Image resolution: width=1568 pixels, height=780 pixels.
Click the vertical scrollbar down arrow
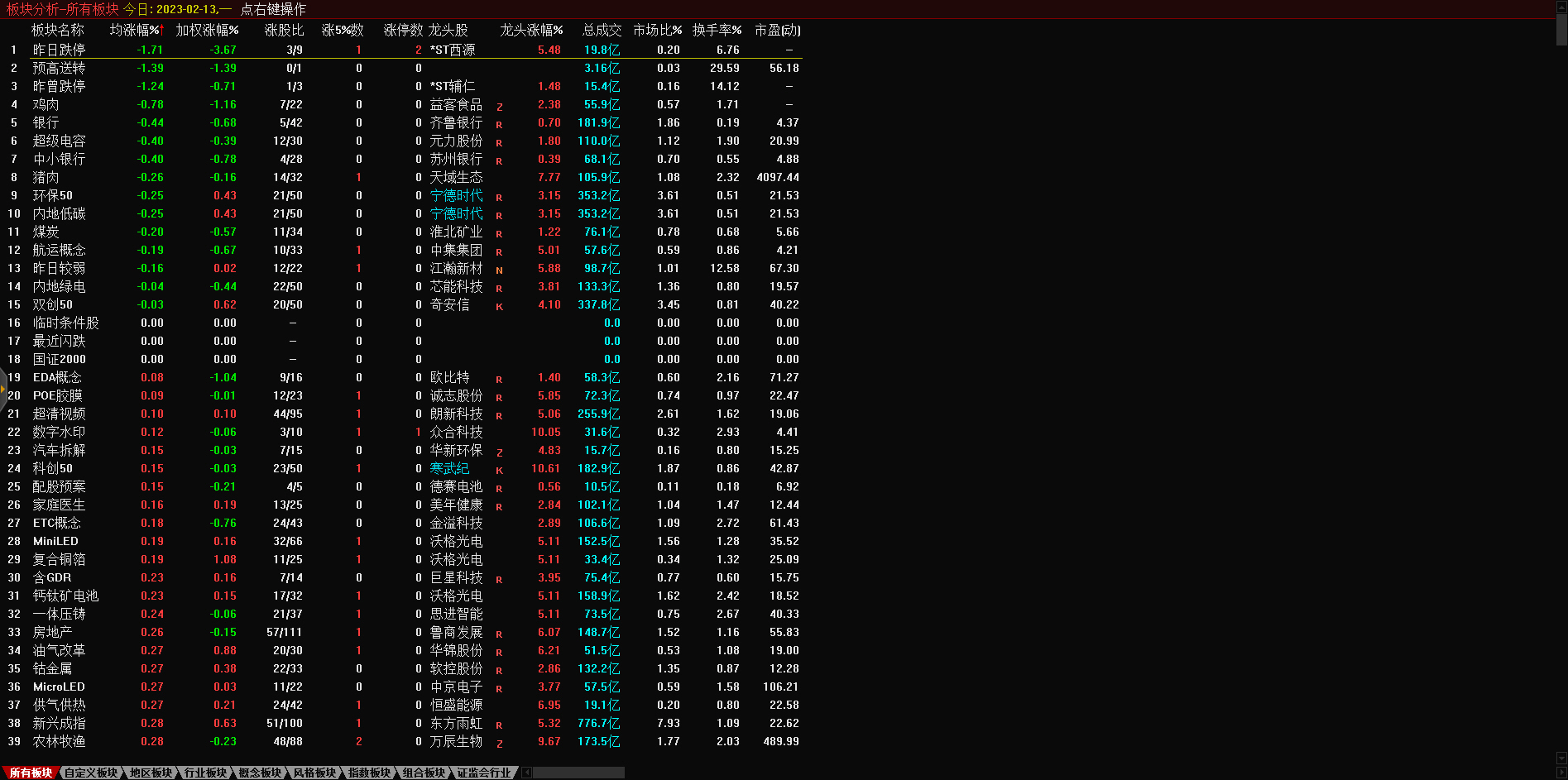[1561, 758]
